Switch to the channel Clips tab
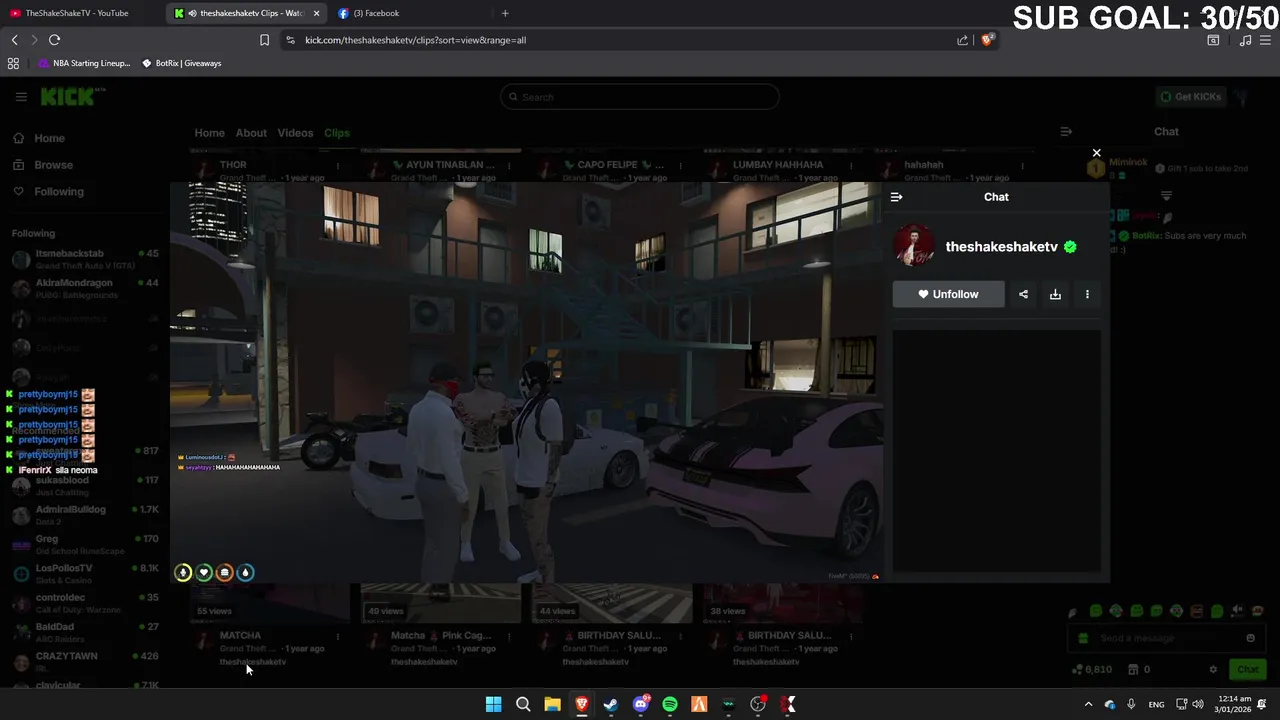1280x720 pixels. coord(337,133)
